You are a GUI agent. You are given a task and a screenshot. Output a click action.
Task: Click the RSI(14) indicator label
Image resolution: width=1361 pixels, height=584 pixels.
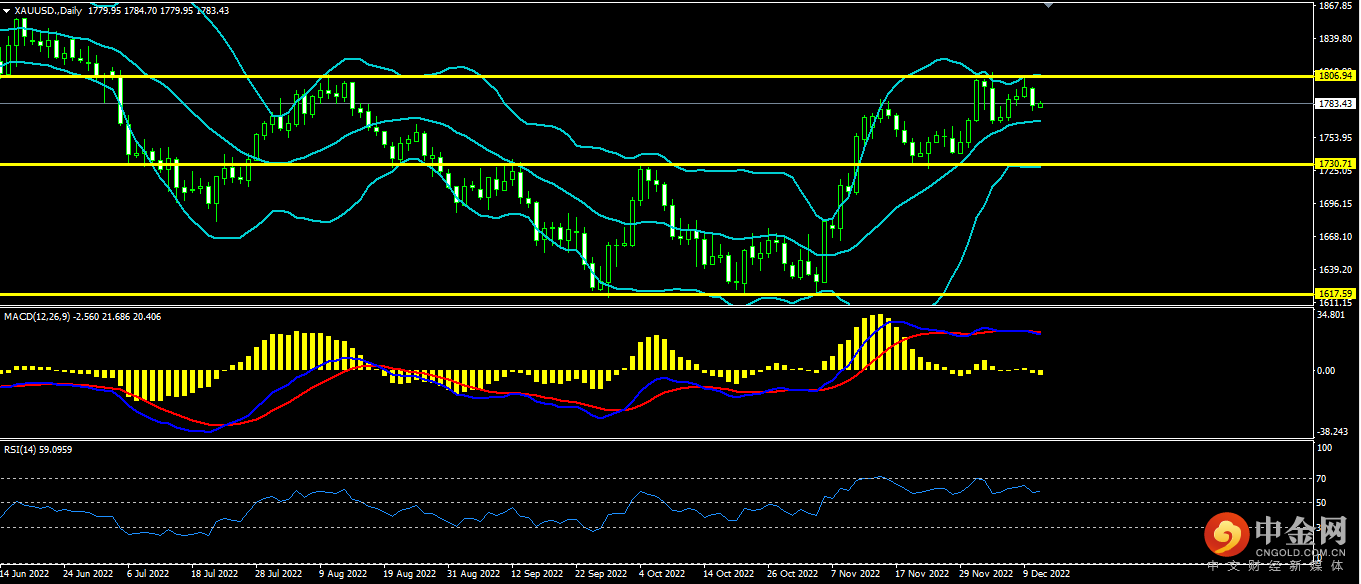pyautogui.click(x=23, y=449)
